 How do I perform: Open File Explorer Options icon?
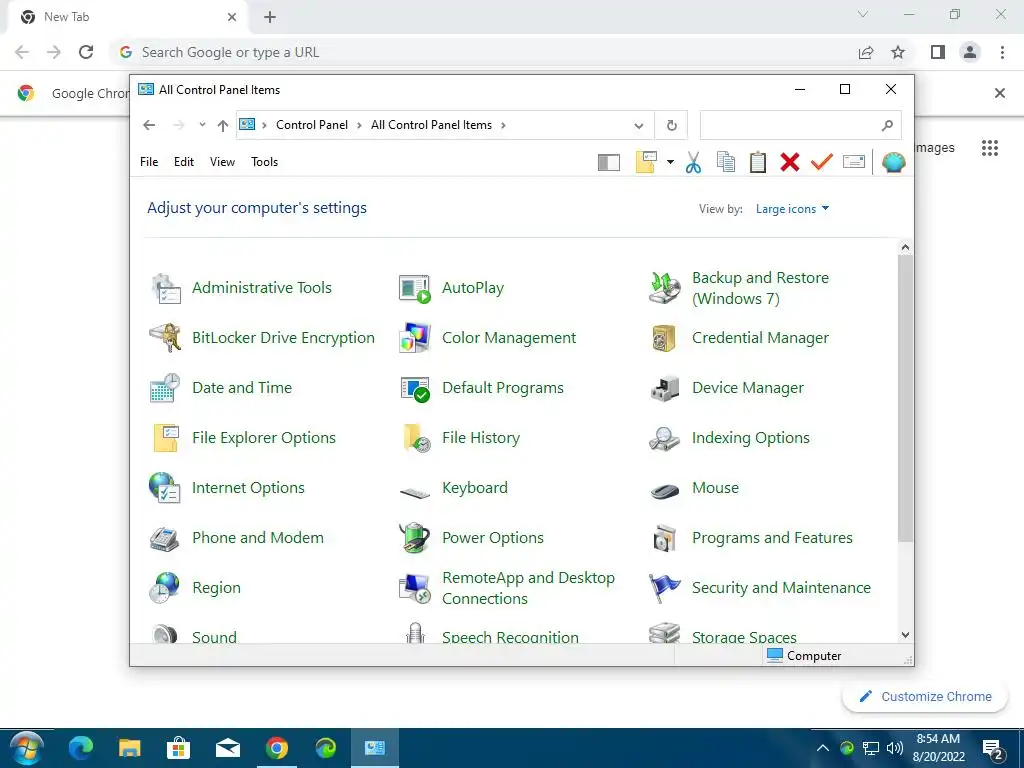click(x=166, y=438)
